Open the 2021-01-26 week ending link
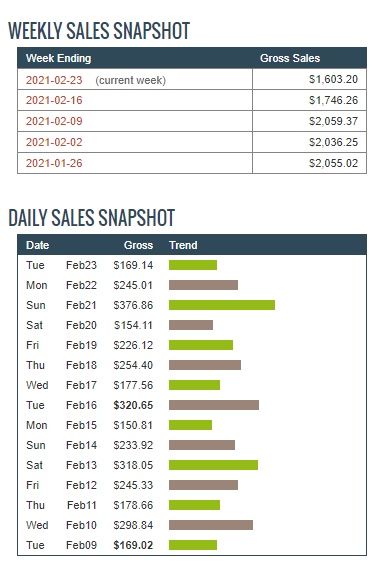This screenshot has height=575, width=384. 54,163
